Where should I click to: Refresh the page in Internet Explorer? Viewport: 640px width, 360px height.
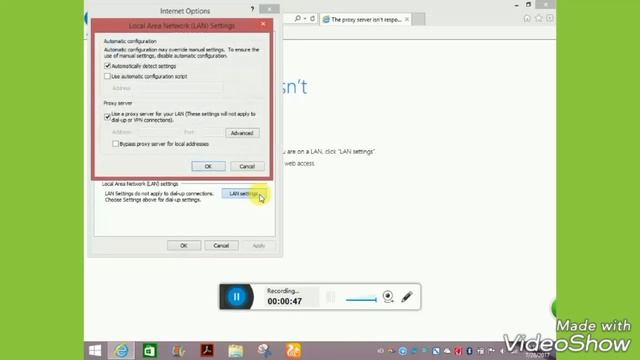pos(312,19)
